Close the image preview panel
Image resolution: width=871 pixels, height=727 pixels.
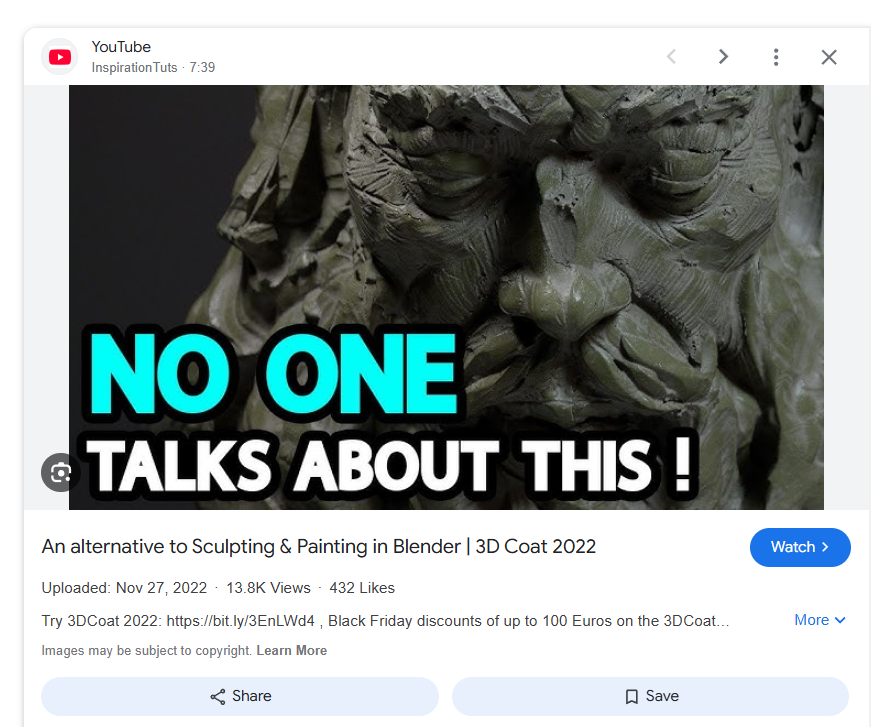coord(829,57)
